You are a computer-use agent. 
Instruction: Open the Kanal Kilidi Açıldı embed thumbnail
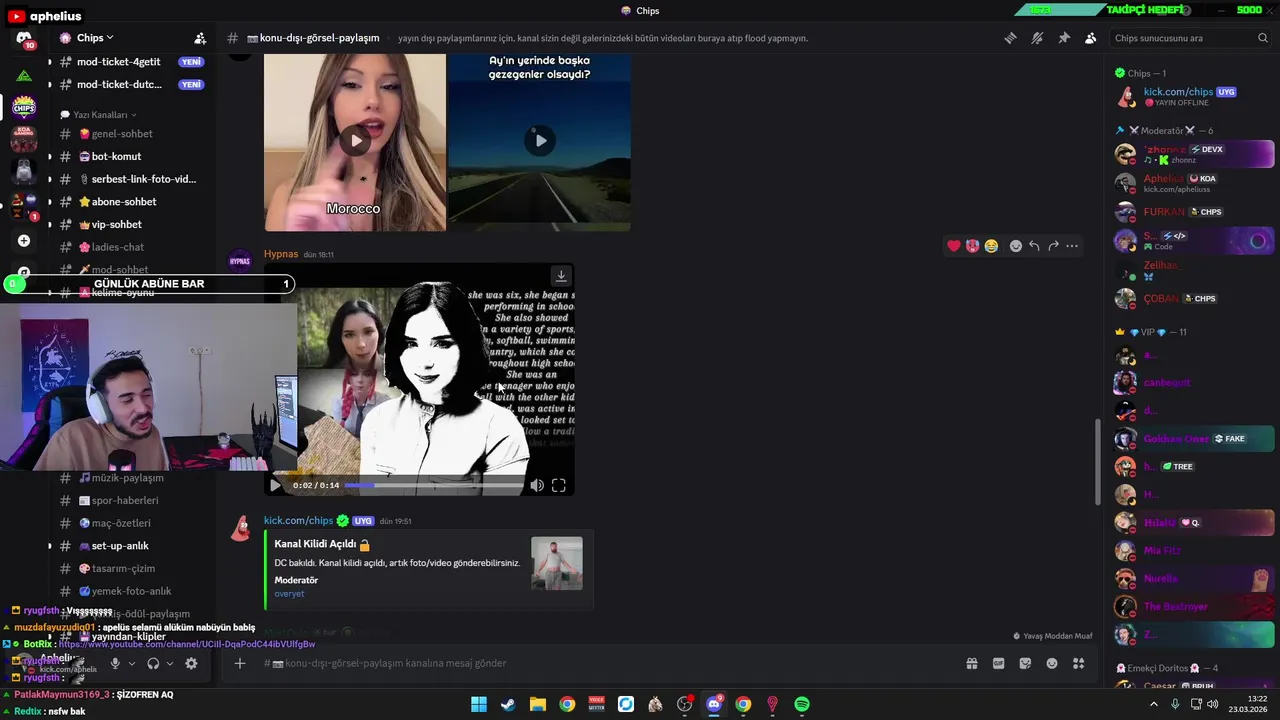pyautogui.click(x=557, y=563)
